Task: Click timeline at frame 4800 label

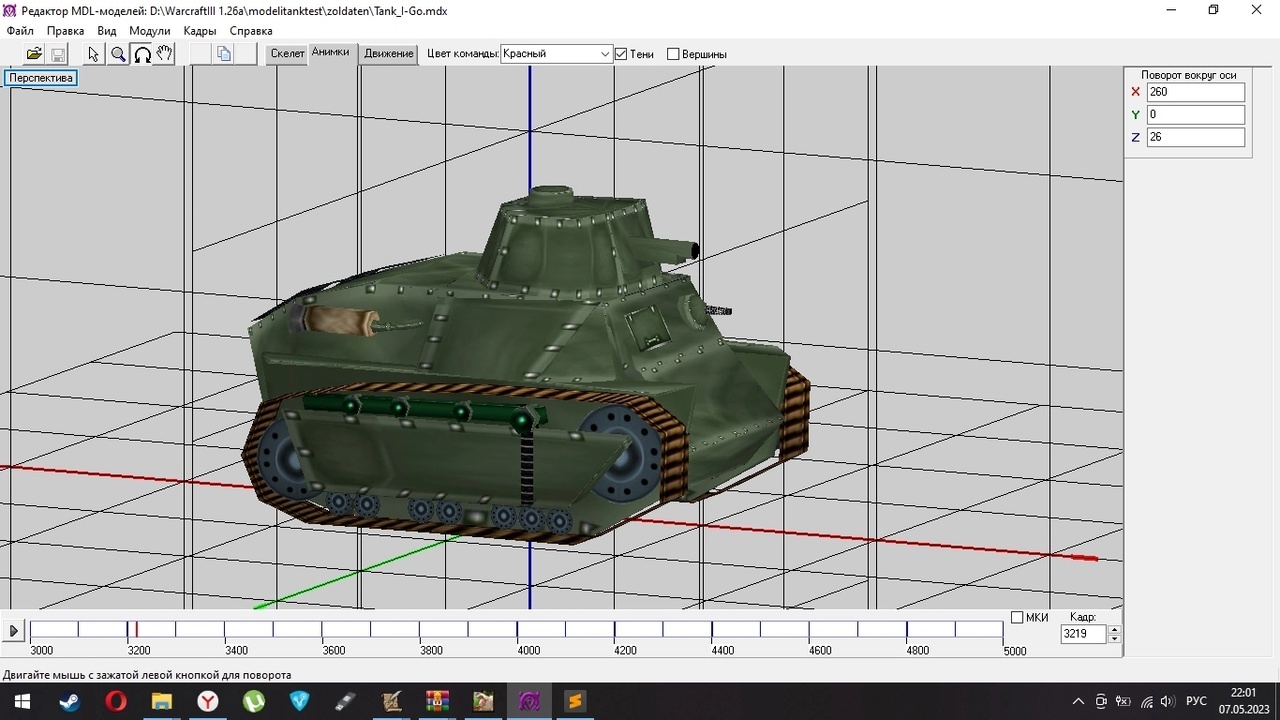Action: [917, 651]
